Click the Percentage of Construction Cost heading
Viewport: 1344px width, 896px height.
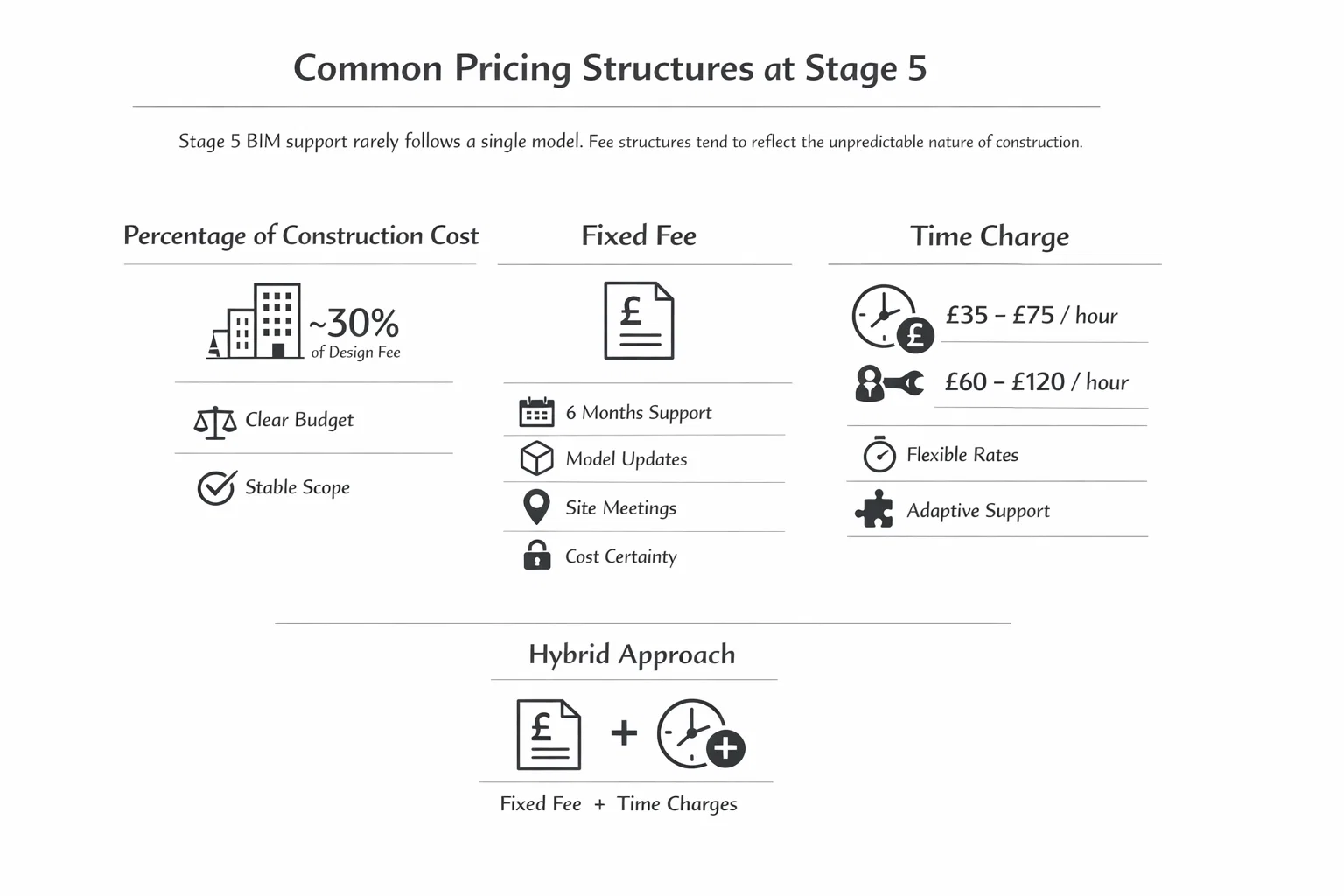[x=301, y=235]
